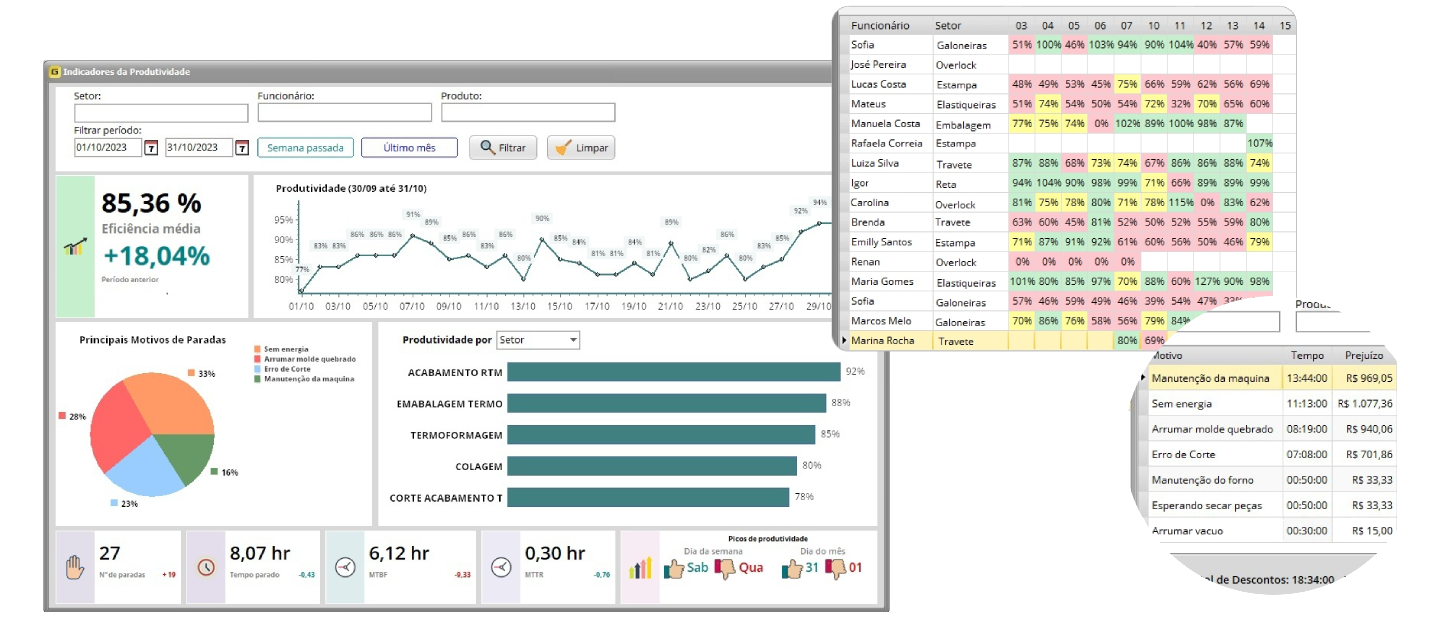Screen dimensions: 1440x619
Task: Apply the Semana passada quick filter
Action: coord(305,148)
